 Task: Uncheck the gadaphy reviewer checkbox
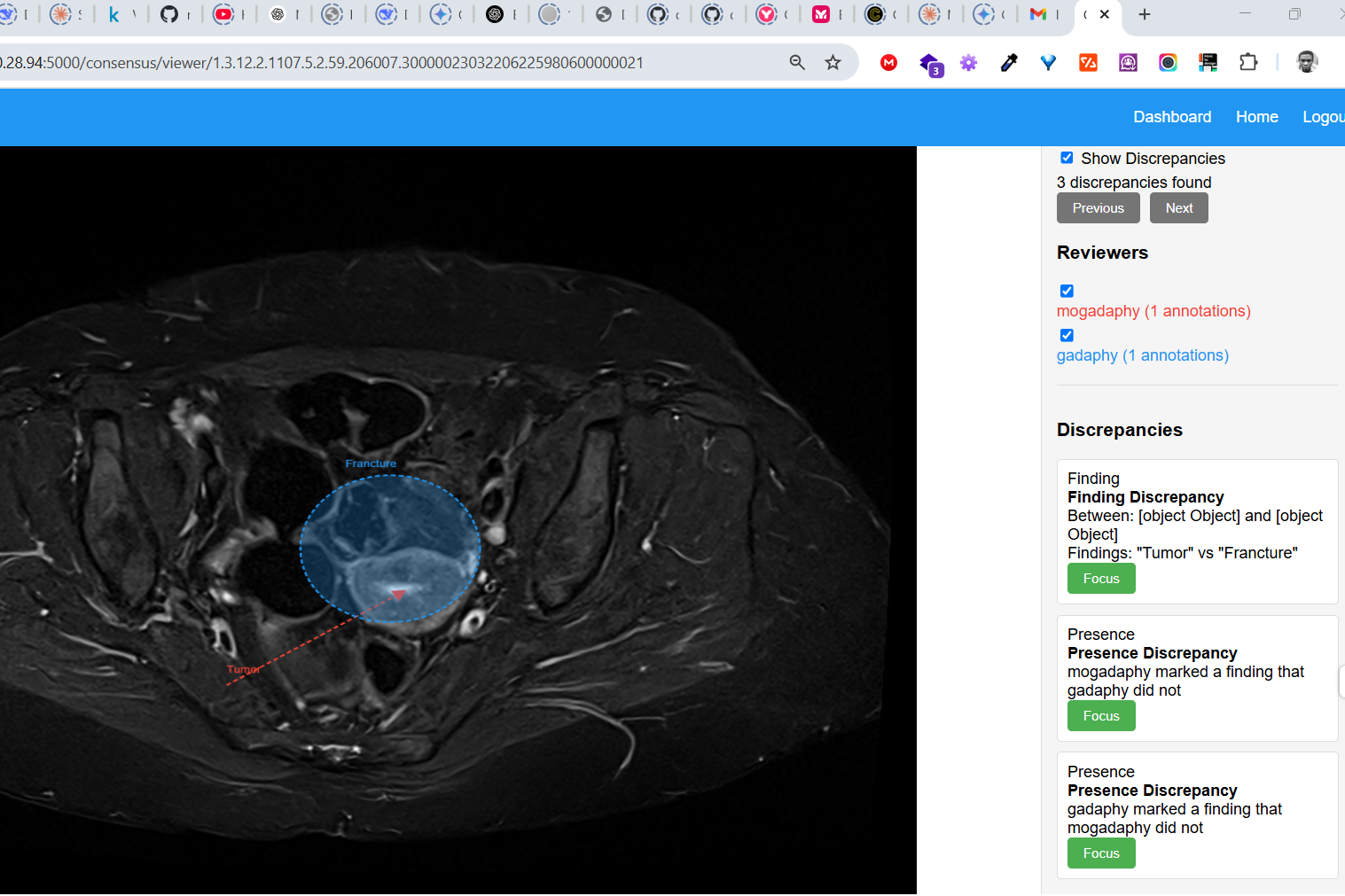tap(1067, 335)
